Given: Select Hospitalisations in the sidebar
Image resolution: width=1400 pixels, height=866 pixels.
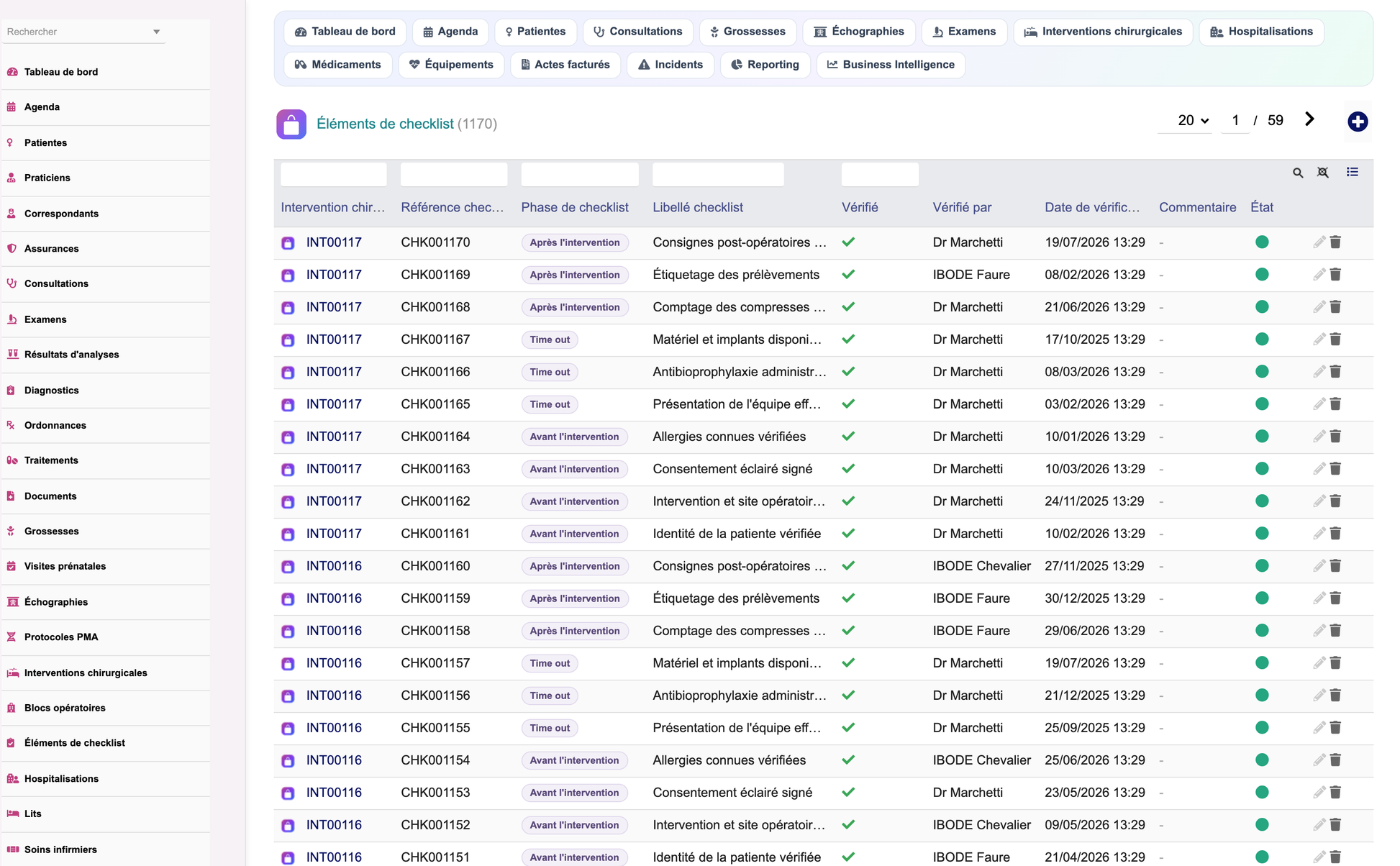Looking at the screenshot, I should (61, 779).
